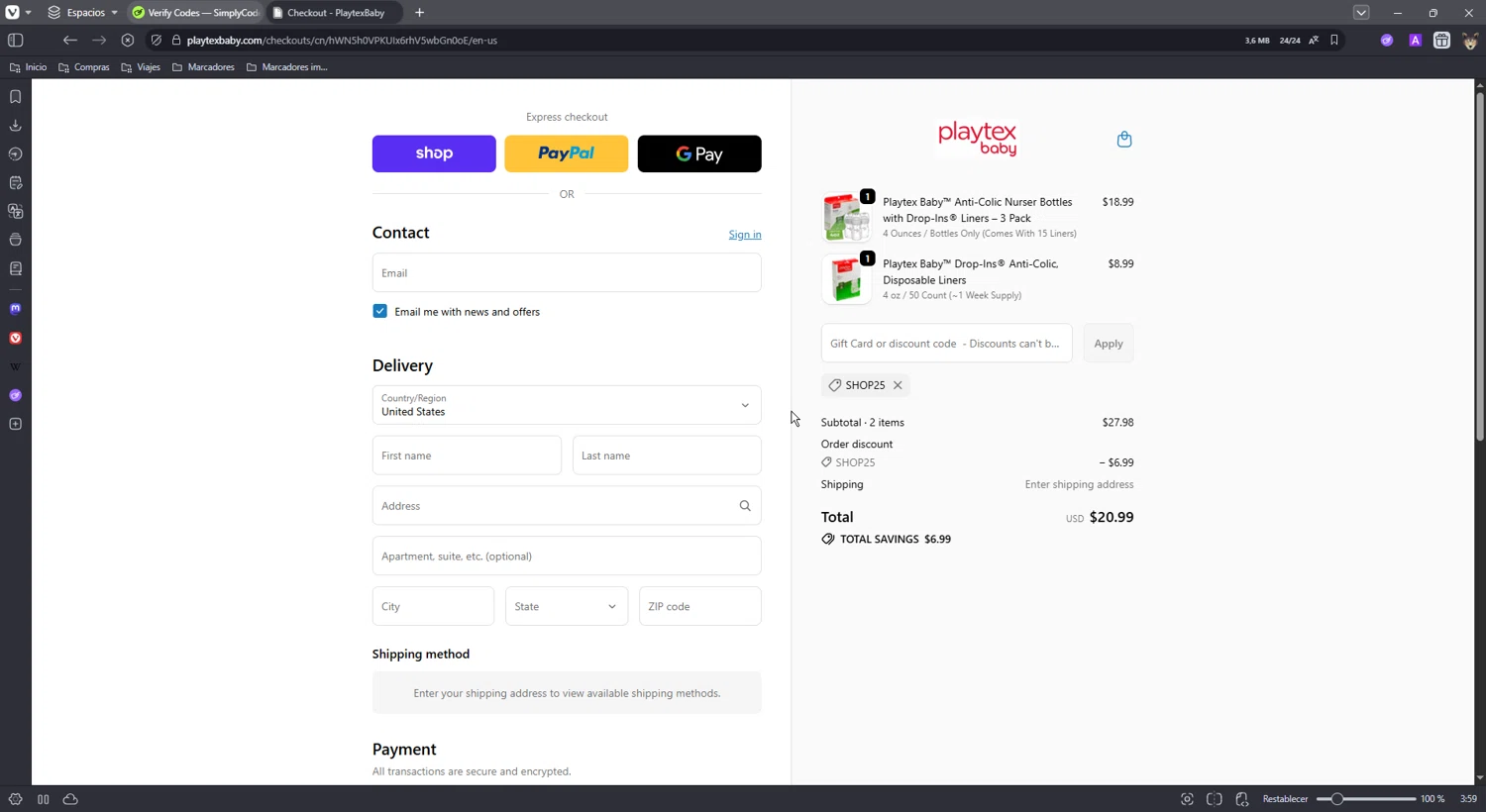Search address with magnifier icon
This screenshot has width=1486, height=812.
pyautogui.click(x=745, y=506)
